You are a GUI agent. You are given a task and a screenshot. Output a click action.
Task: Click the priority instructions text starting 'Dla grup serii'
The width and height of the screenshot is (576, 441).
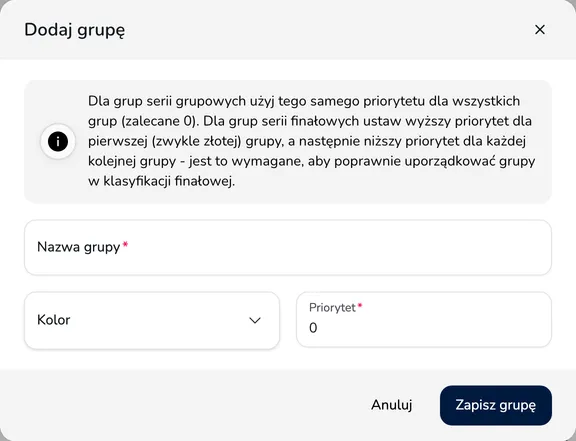pos(311,141)
